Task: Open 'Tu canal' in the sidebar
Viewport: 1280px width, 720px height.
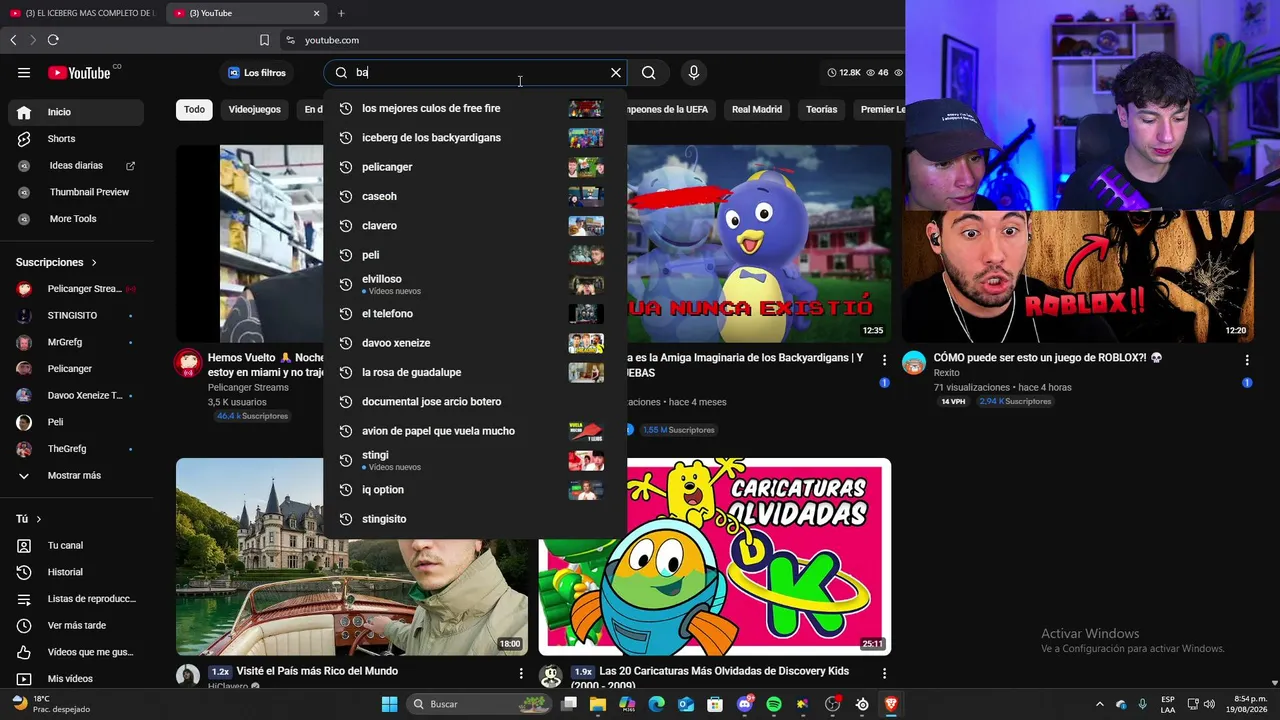Action: pos(76,546)
